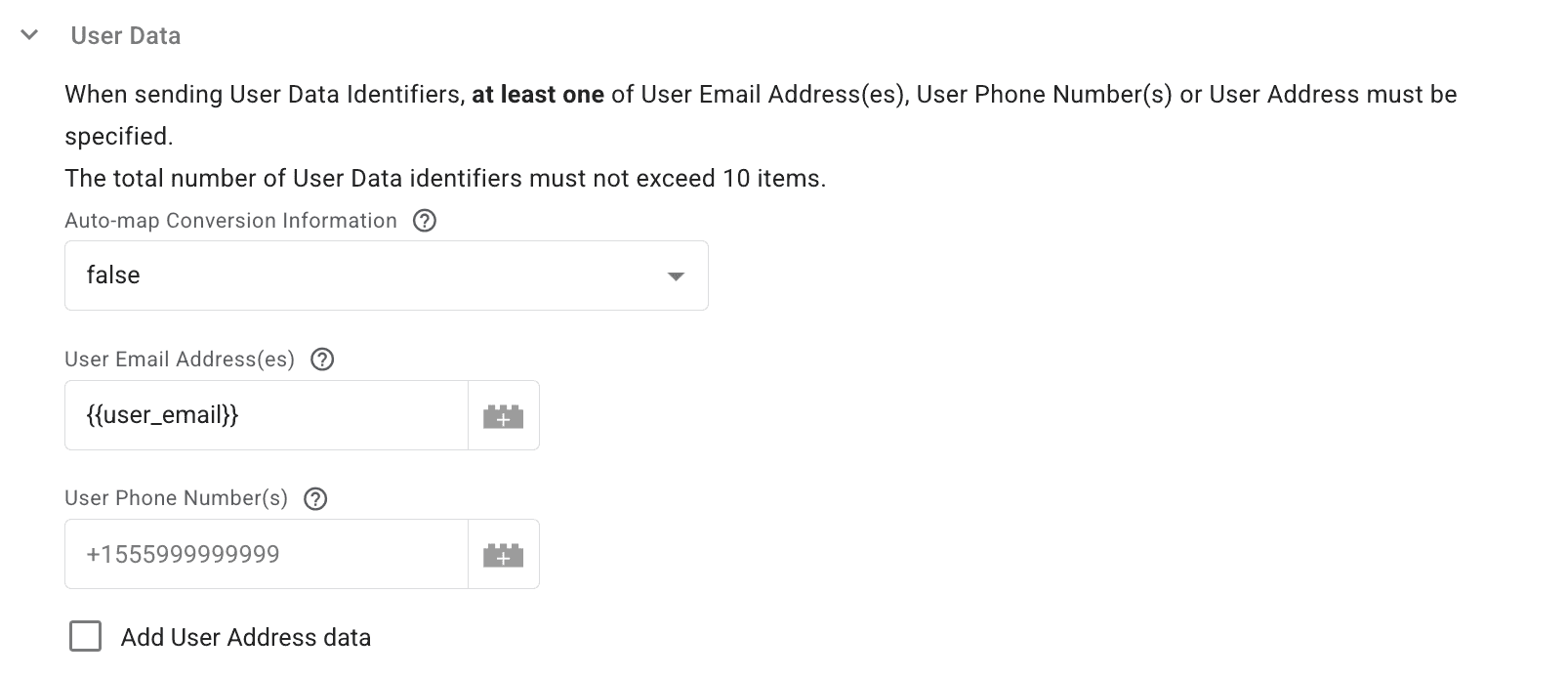Open help for User Email Address(es)
Image resolution: width=1568 pixels, height=678 pixels.
pos(323,360)
